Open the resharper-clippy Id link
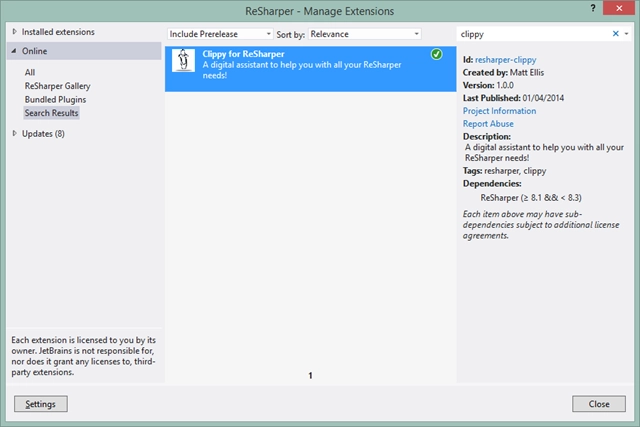This screenshot has height=427, width=640. tap(505, 60)
